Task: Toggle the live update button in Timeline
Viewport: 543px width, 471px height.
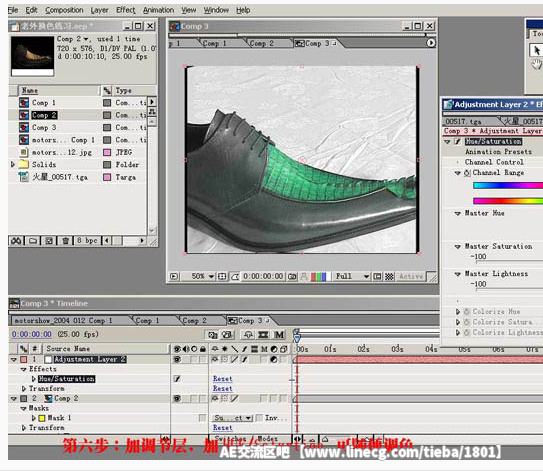Action: click(x=212, y=335)
